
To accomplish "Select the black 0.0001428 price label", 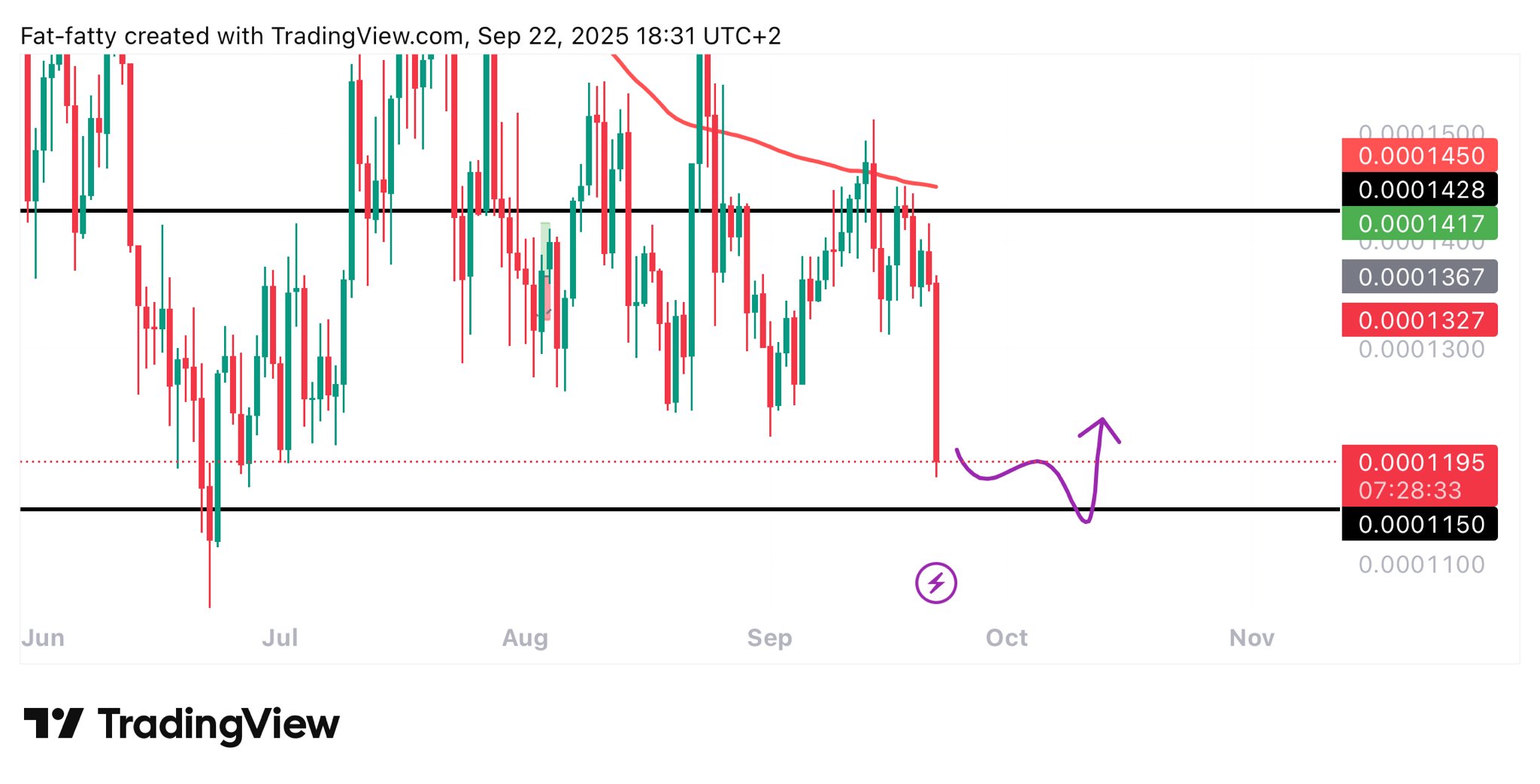I will (1420, 189).
